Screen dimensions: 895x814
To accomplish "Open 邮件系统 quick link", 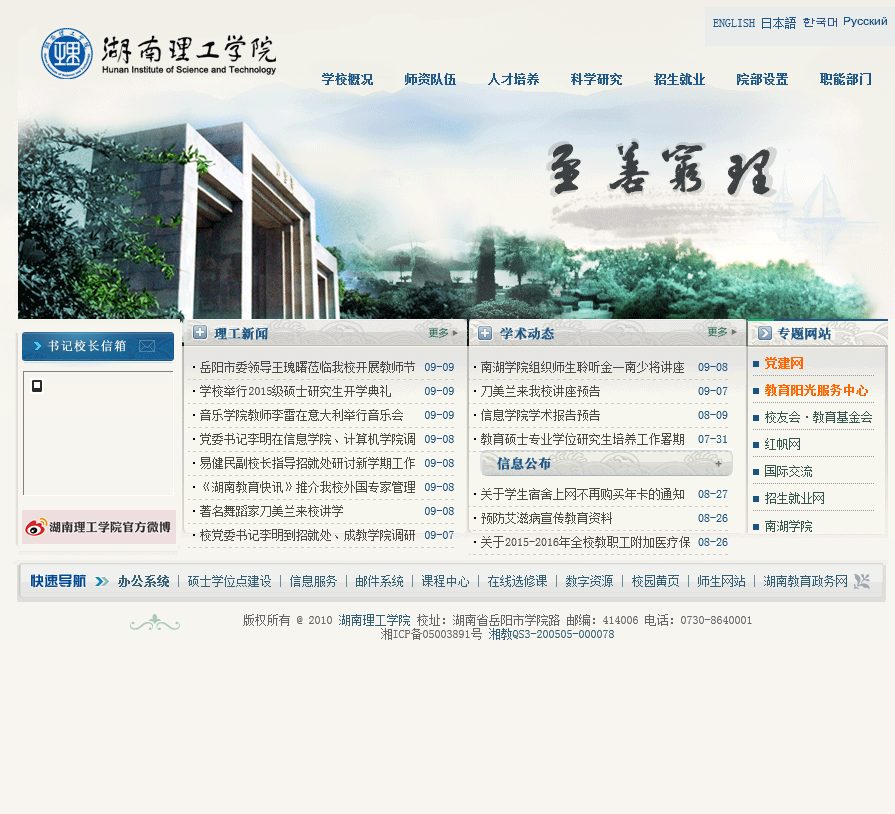I will (x=379, y=581).
